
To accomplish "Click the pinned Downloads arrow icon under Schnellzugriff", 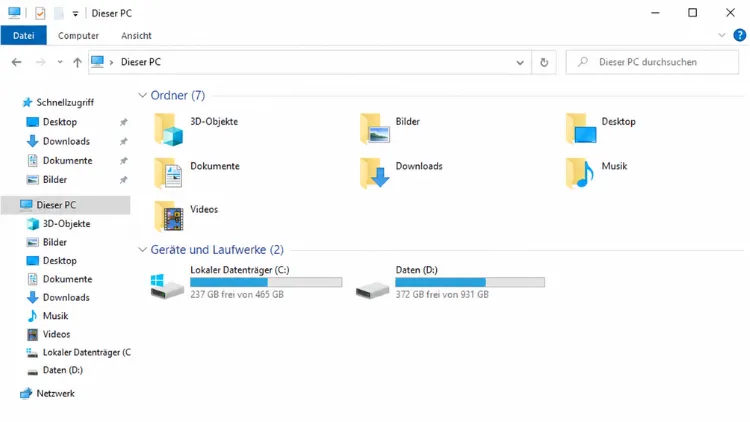I will tap(33, 141).
